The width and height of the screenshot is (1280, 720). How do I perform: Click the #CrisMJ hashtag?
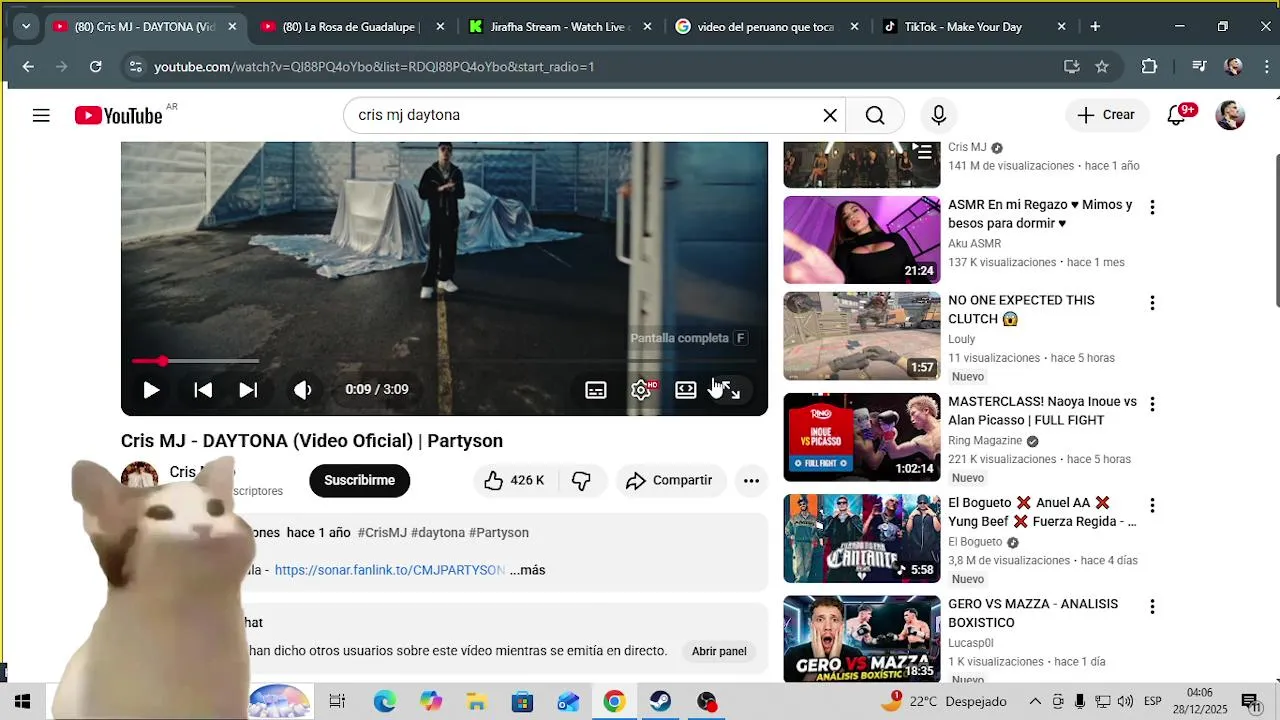point(382,533)
